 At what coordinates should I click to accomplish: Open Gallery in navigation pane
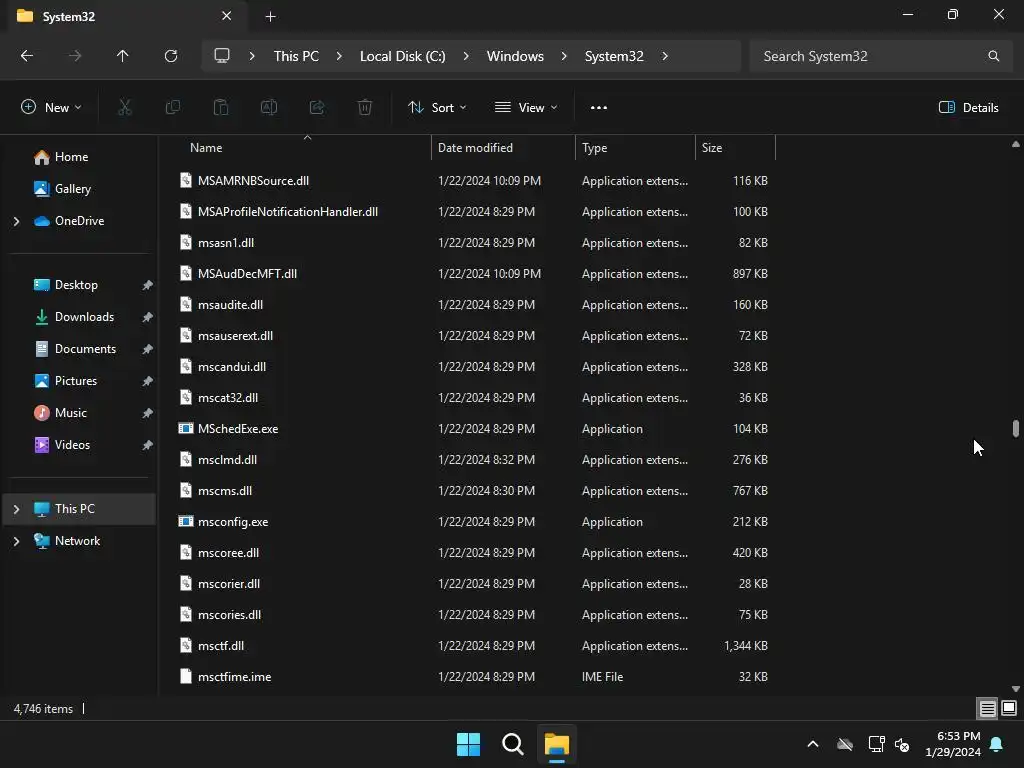pos(72,189)
